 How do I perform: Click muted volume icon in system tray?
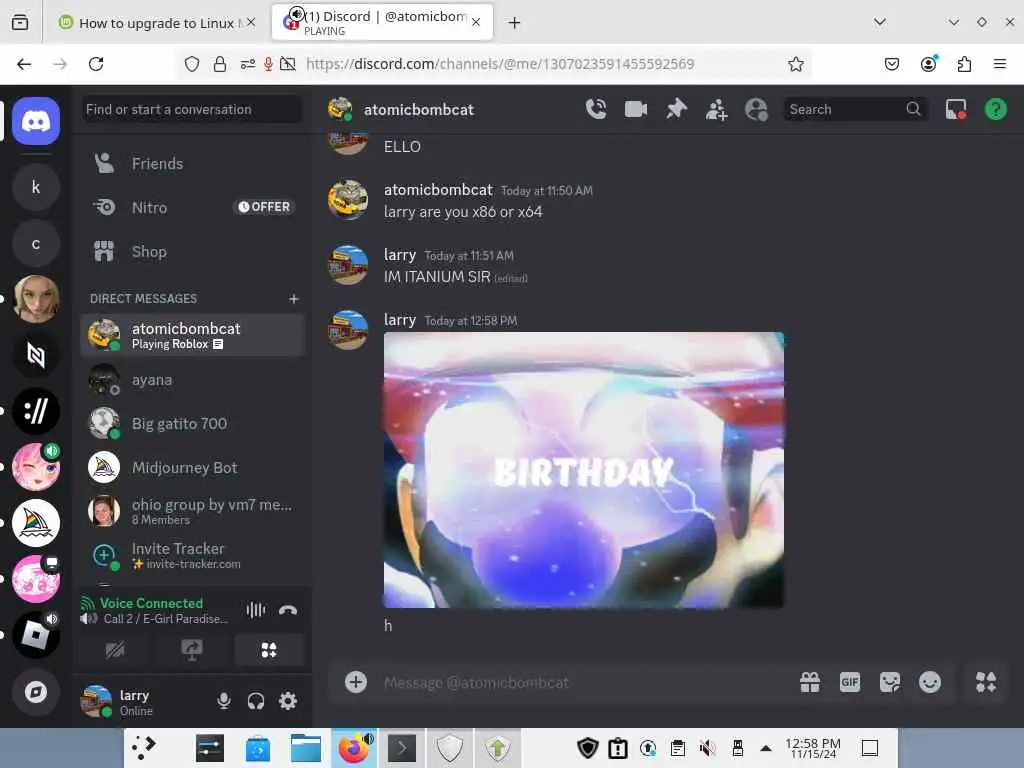(707, 748)
